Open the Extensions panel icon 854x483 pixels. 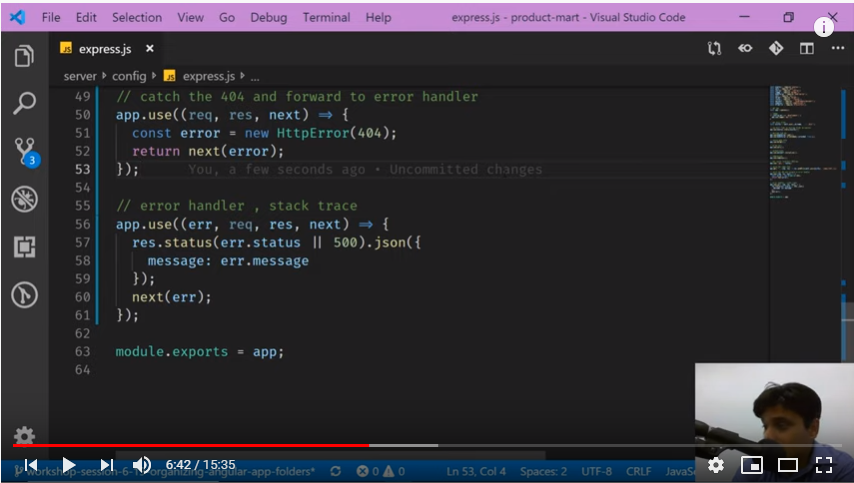coord(24,247)
